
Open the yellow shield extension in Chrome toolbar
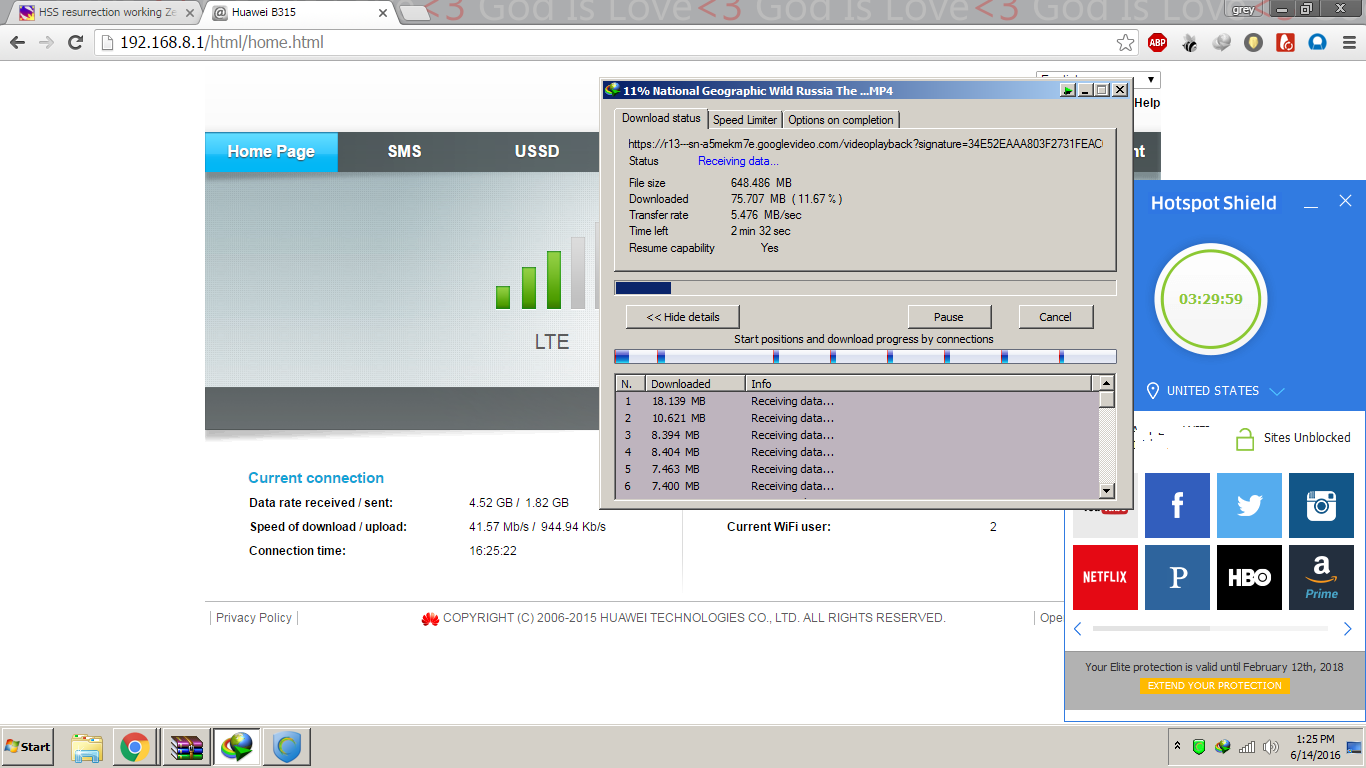coord(1253,43)
